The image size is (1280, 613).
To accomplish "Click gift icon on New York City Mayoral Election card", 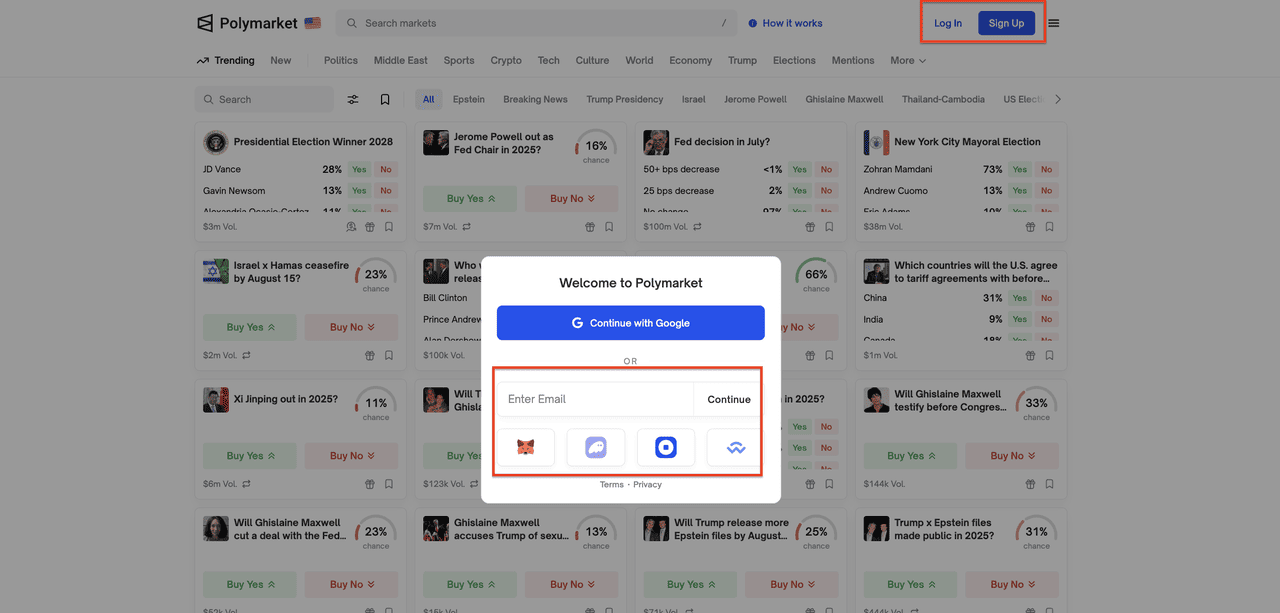I will pos(1030,227).
